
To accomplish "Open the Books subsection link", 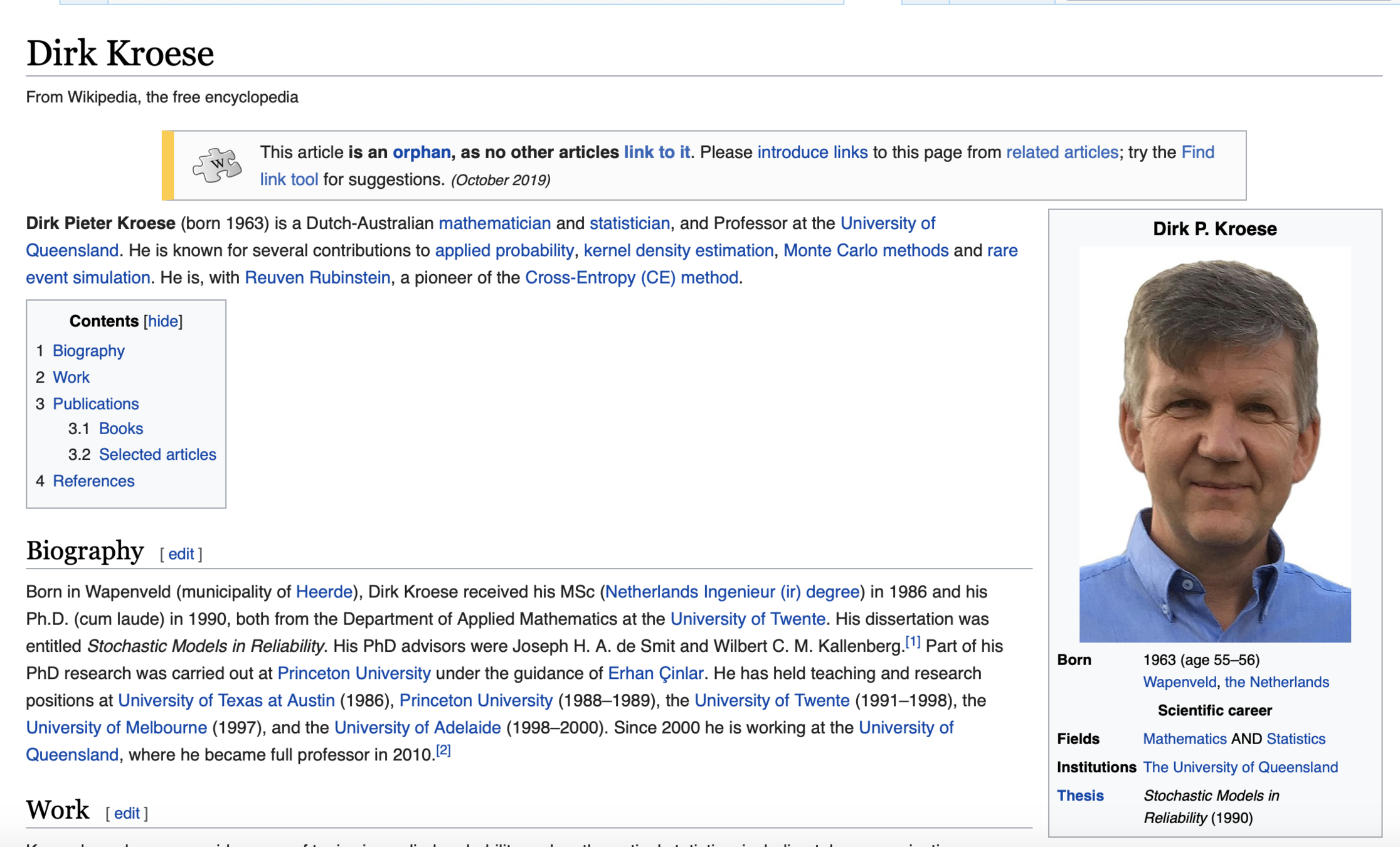I will [x=120, y=429].
